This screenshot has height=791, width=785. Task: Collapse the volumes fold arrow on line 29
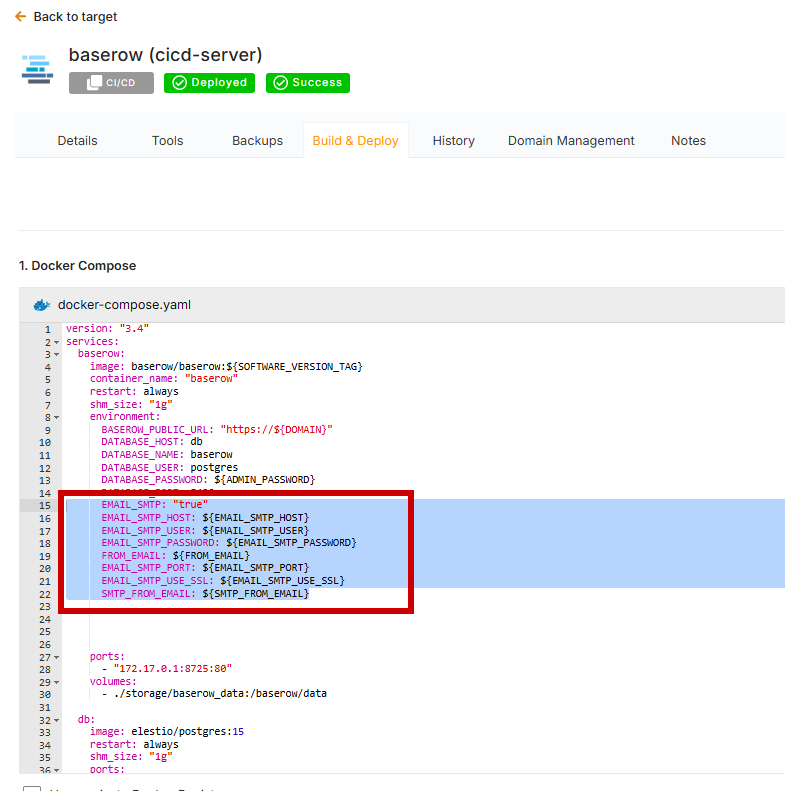tap(57, 683)
